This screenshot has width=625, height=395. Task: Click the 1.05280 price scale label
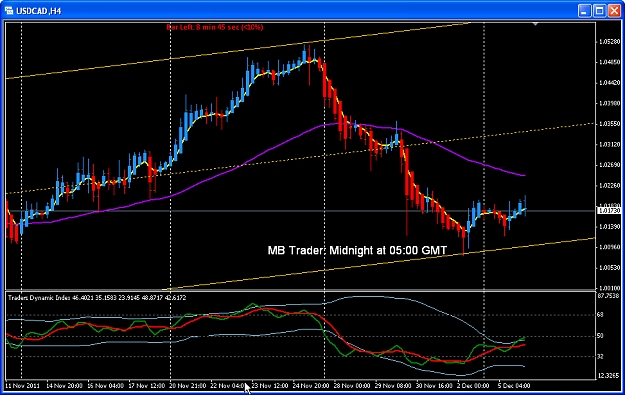[x=610, y=41]
